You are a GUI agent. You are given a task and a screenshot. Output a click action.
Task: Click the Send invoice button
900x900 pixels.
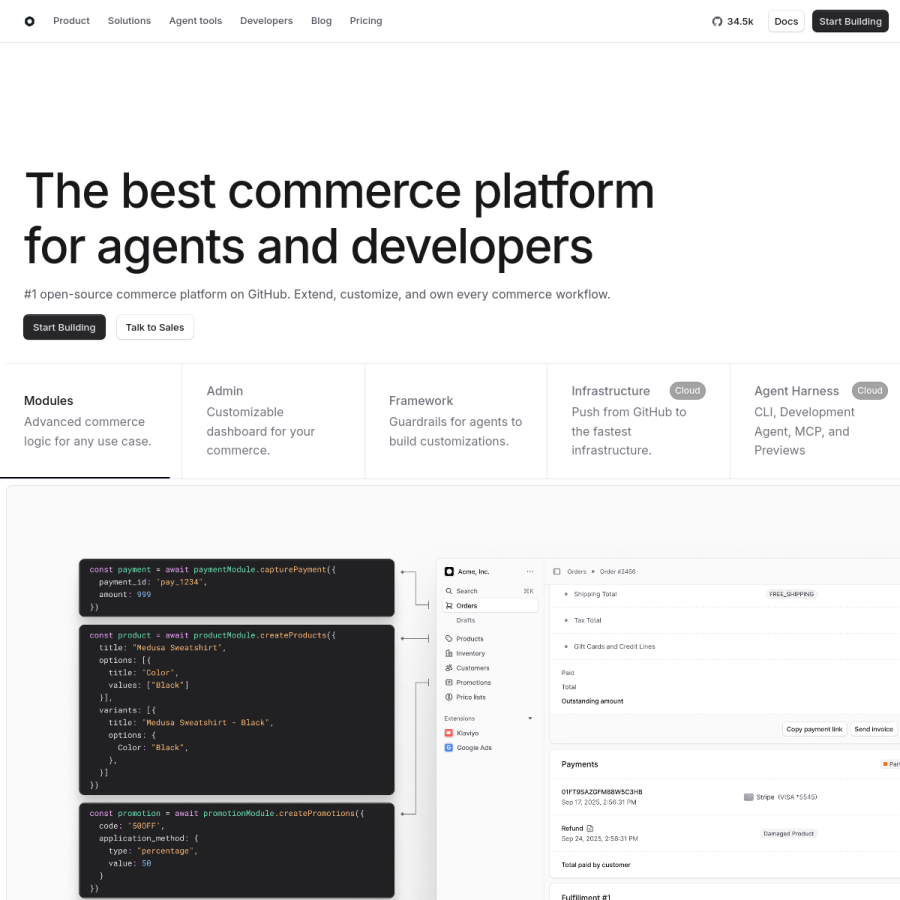[x=874, y=730]
